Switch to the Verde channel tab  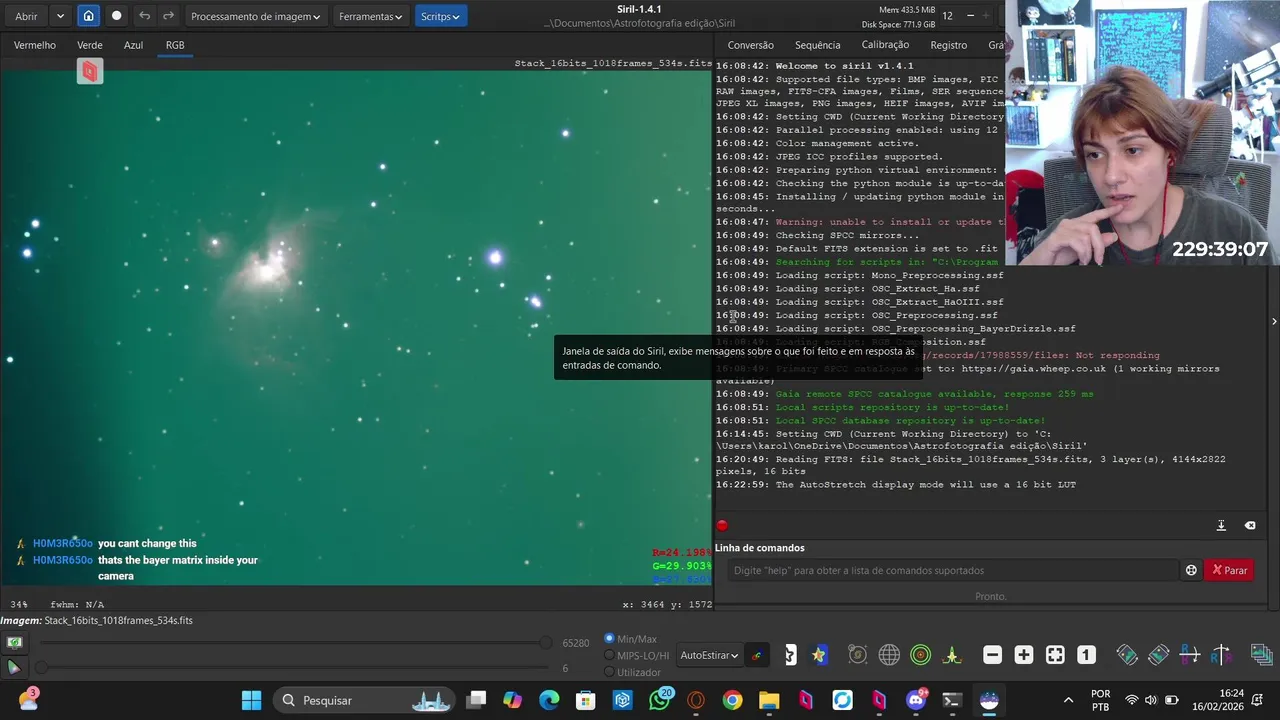(x=90, y=45)
